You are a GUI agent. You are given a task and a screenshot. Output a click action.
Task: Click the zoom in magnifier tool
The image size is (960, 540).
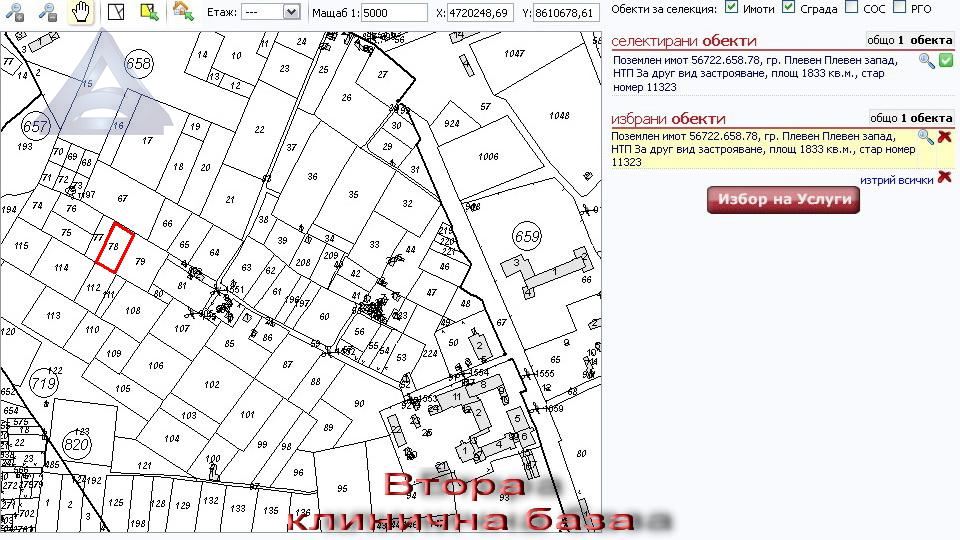pos(15,12)
